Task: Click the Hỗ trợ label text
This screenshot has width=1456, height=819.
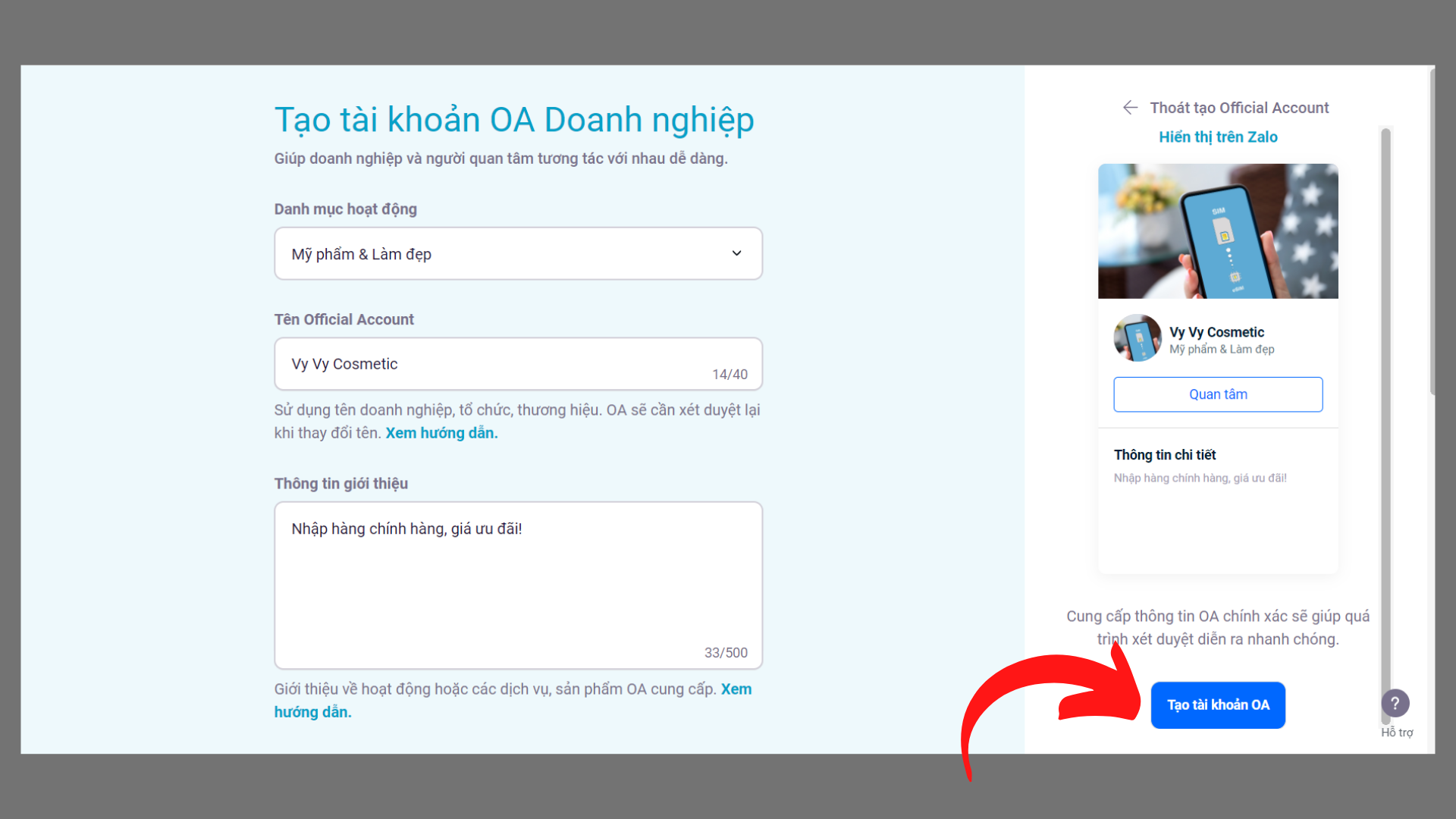Action: coord(1397,733)
